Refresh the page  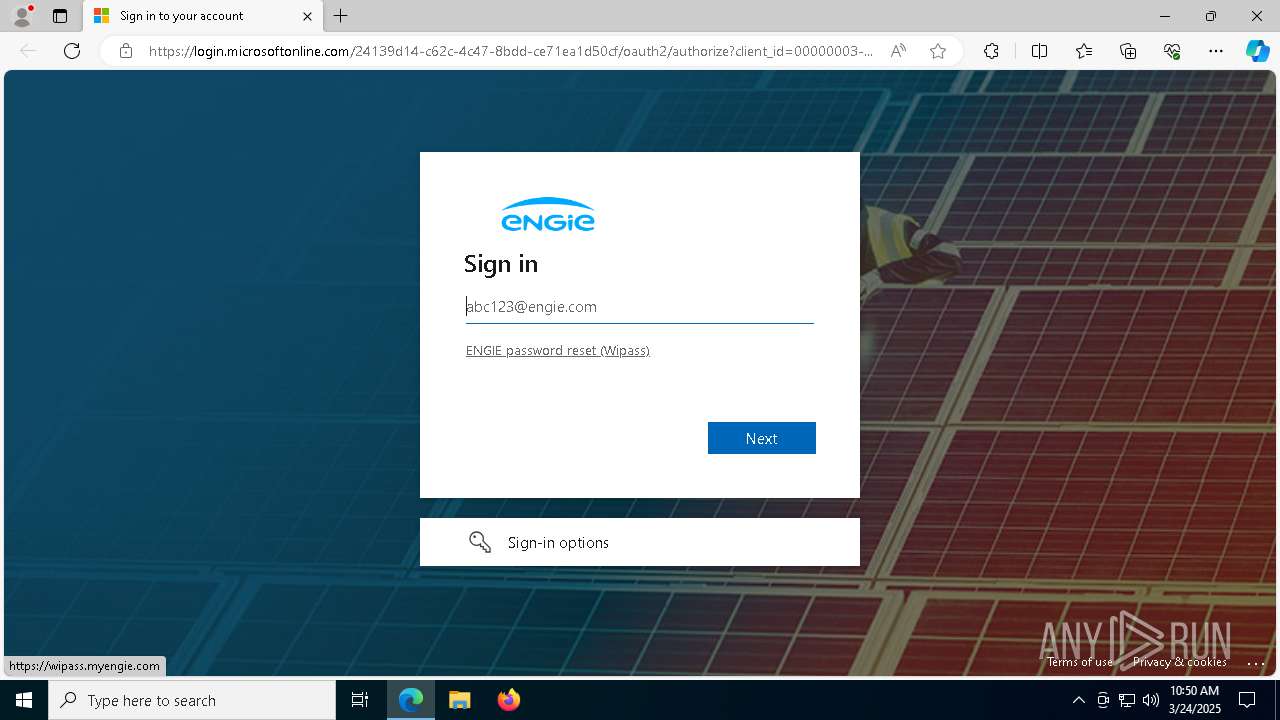(72, 51)
